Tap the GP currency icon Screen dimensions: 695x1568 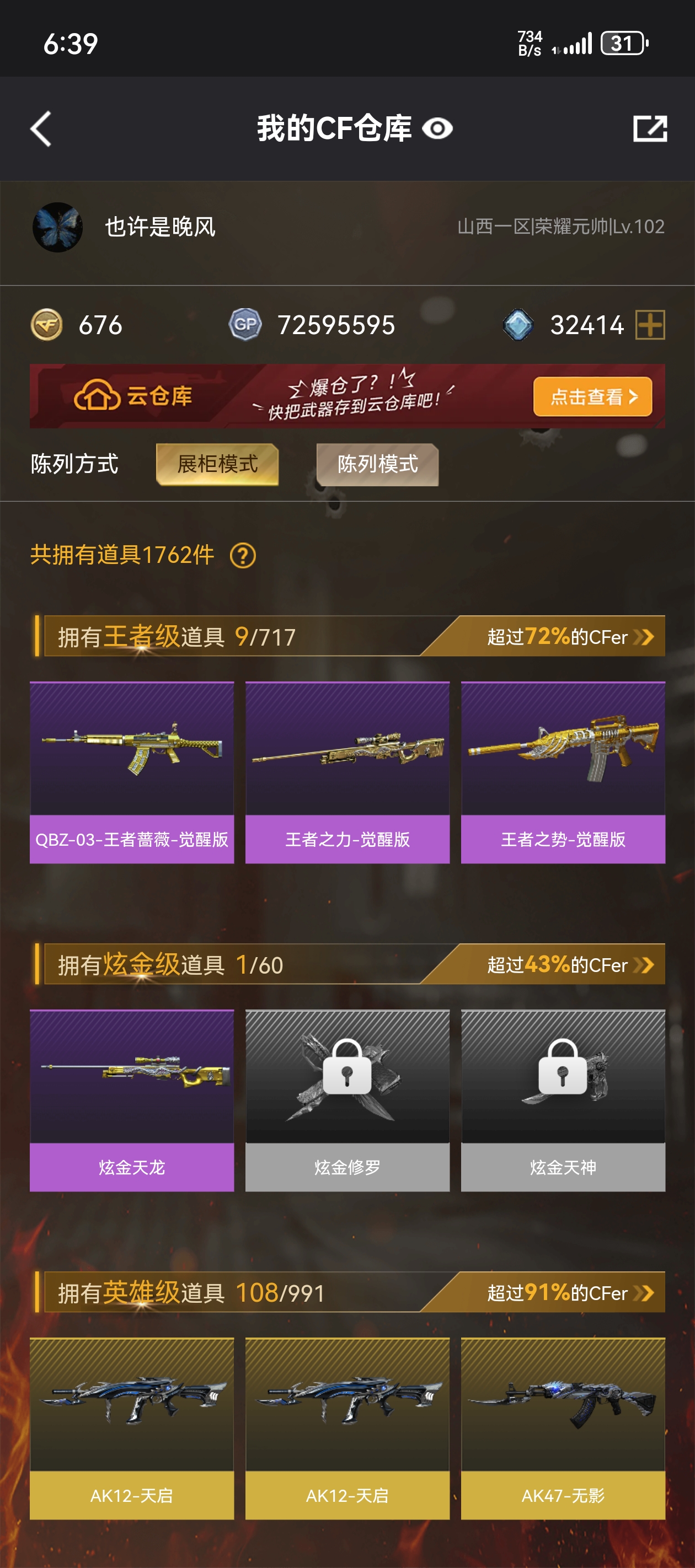click(x=245, y=324)
